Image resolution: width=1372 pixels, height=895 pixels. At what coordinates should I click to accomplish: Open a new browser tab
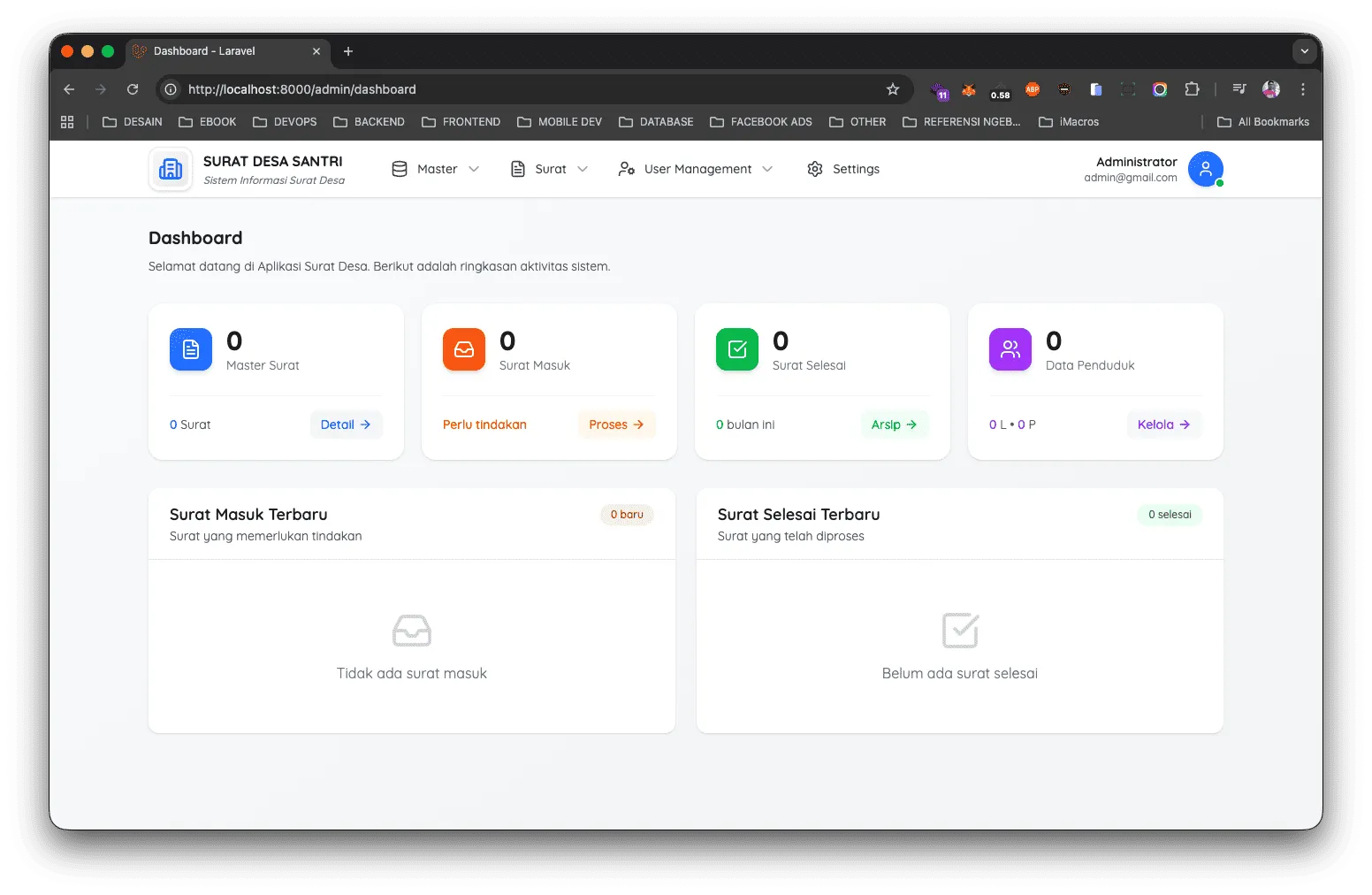pyautogui.click(x=348, y=51)
